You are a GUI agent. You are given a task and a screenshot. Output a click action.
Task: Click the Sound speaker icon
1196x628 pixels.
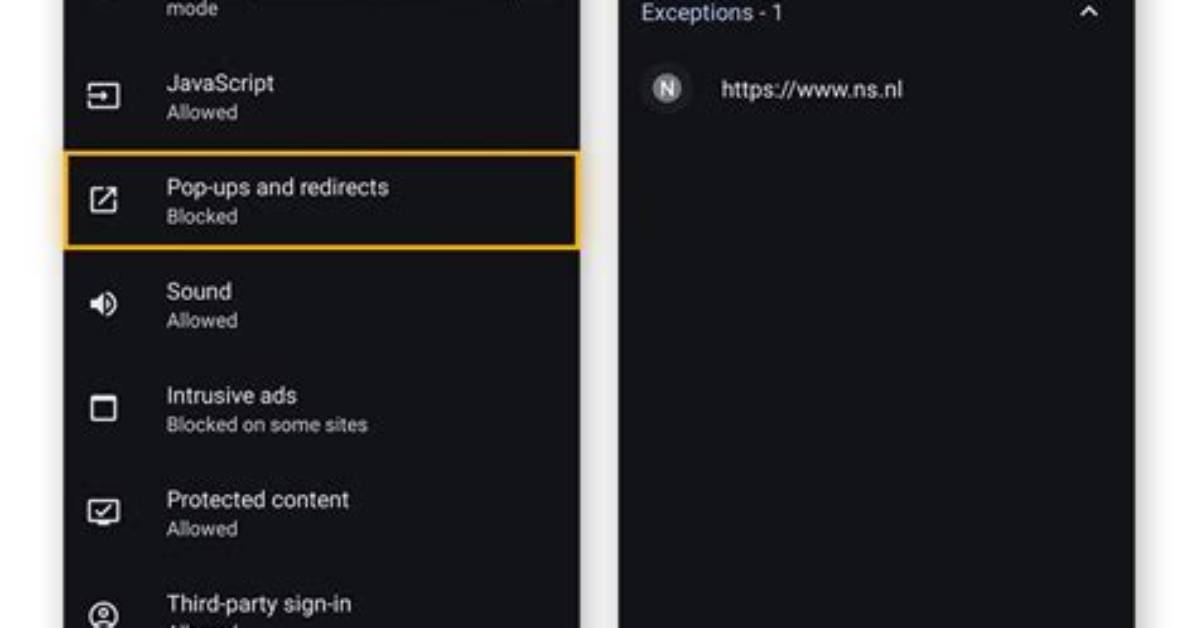click(103, 304)
